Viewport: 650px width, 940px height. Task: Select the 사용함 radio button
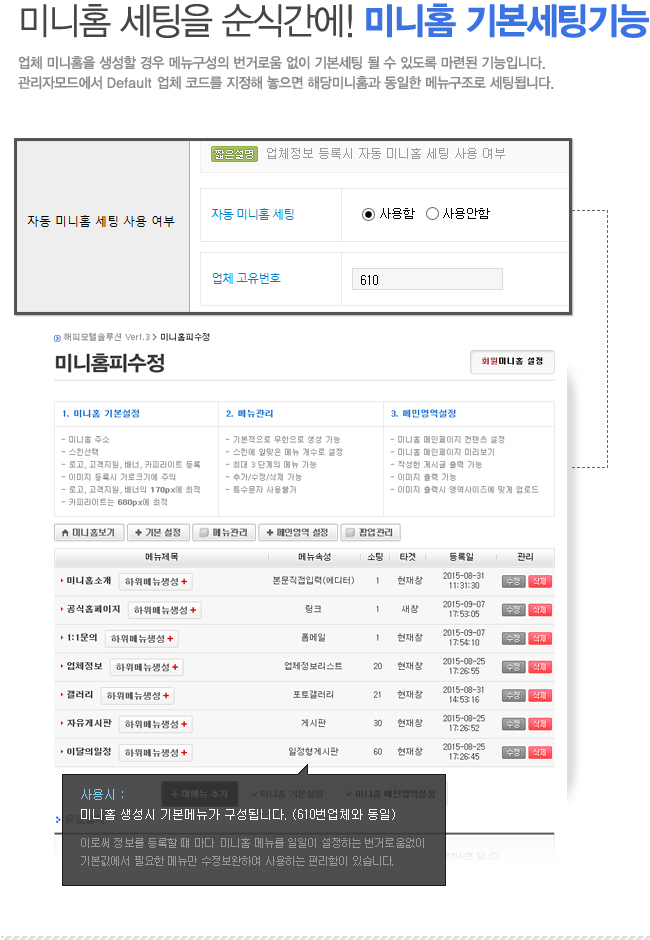tap(368, 214)
